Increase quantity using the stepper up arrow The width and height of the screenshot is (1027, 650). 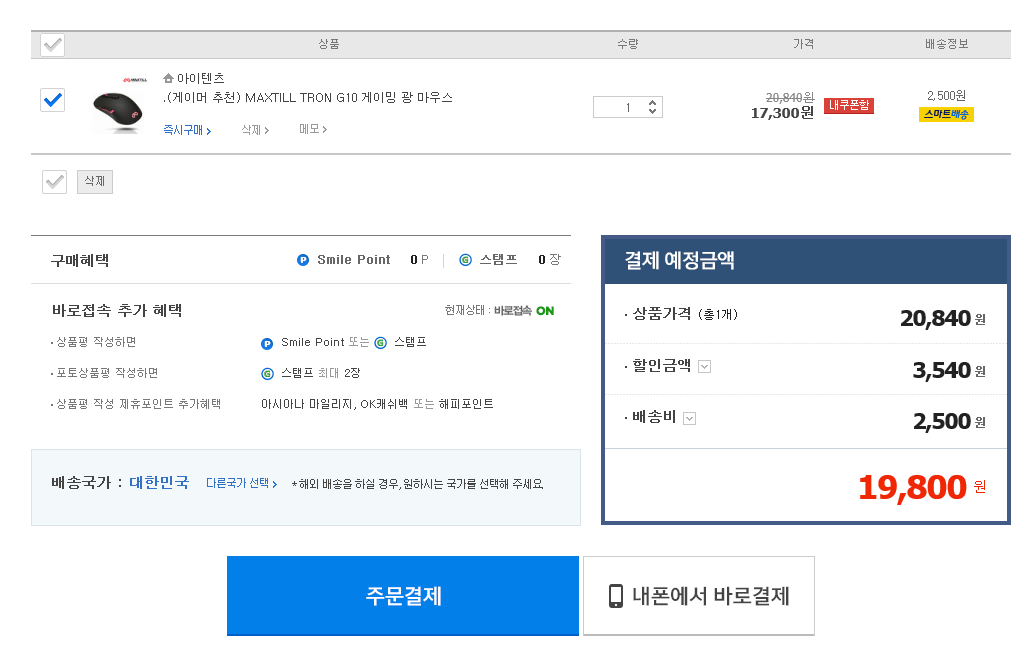point(652,102)
